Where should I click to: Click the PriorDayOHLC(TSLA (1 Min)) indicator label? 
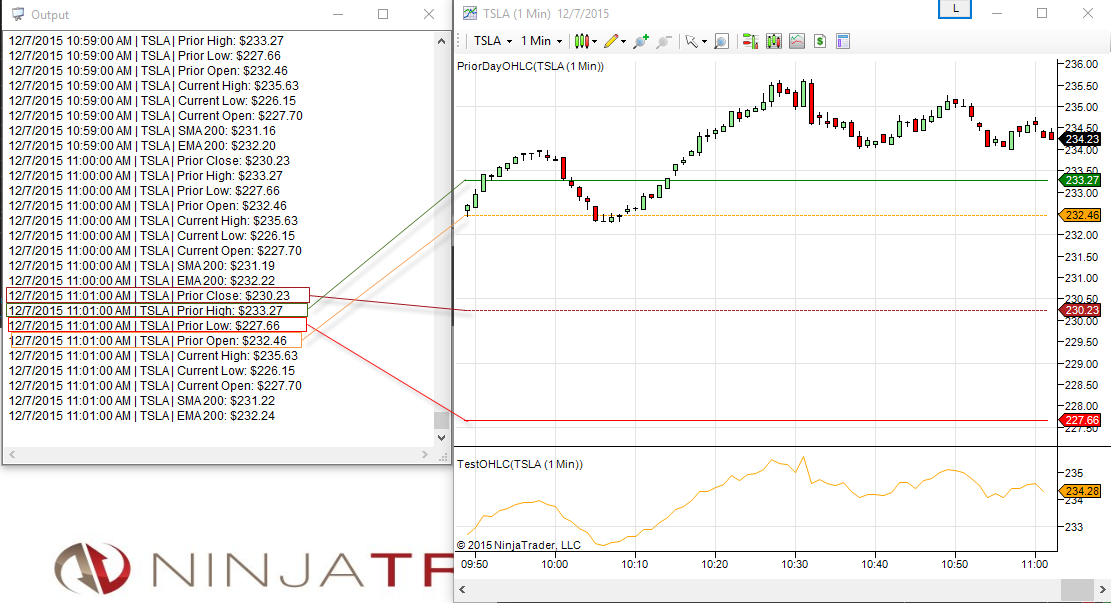(x=531, y=67)
